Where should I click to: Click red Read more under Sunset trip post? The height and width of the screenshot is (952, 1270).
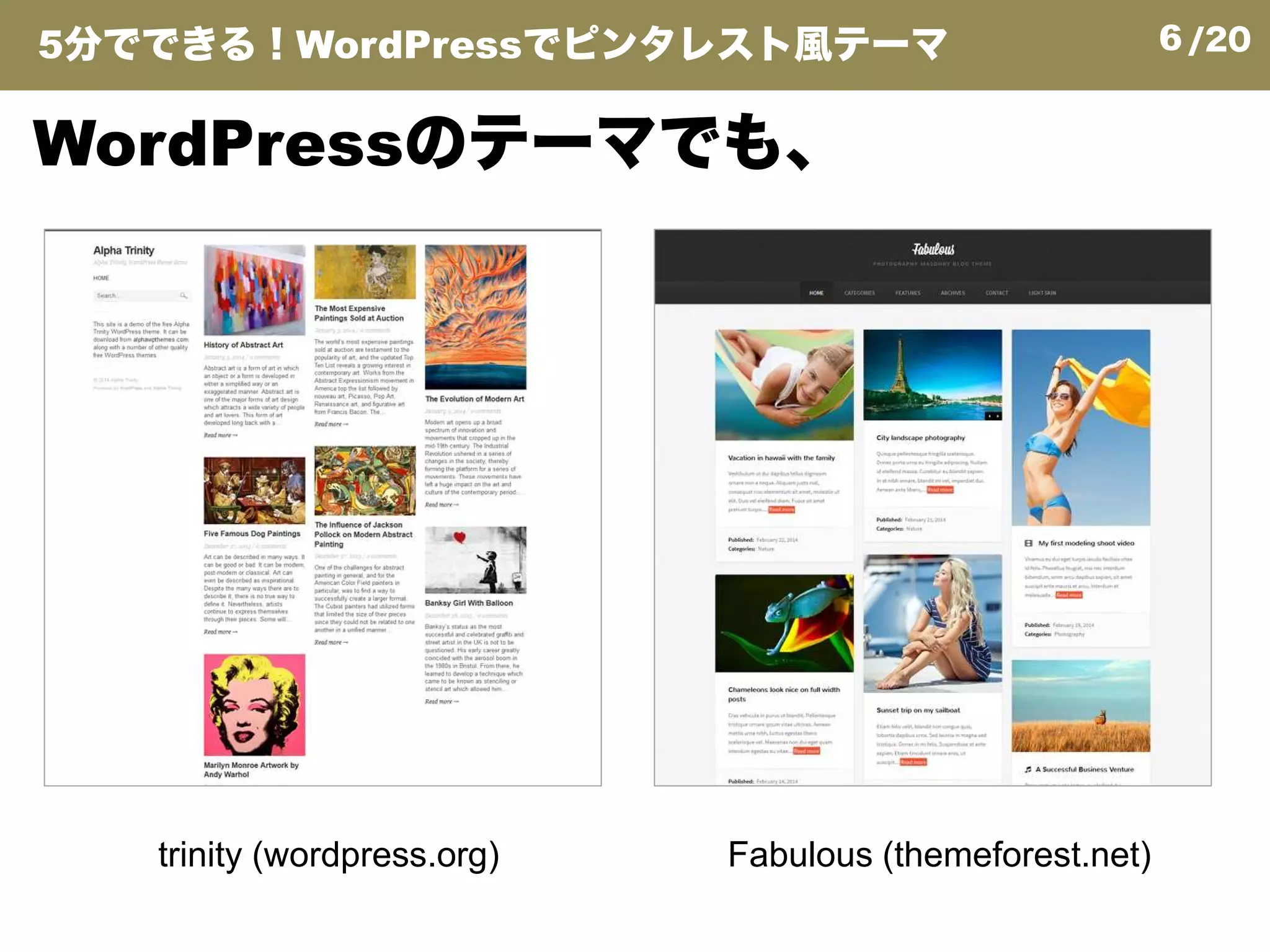coord(913,762)
